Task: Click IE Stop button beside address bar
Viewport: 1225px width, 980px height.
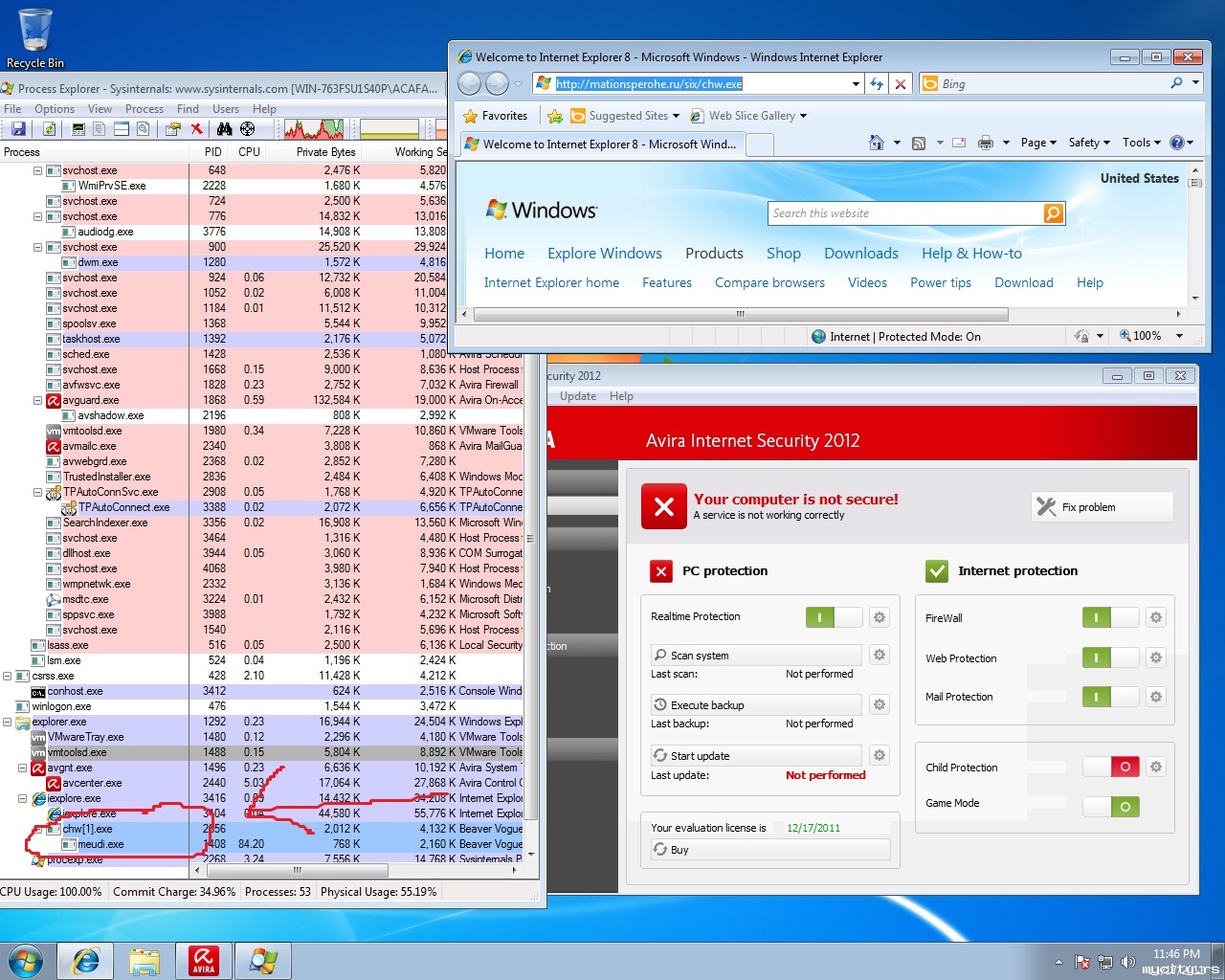Action: click(901, 84)
